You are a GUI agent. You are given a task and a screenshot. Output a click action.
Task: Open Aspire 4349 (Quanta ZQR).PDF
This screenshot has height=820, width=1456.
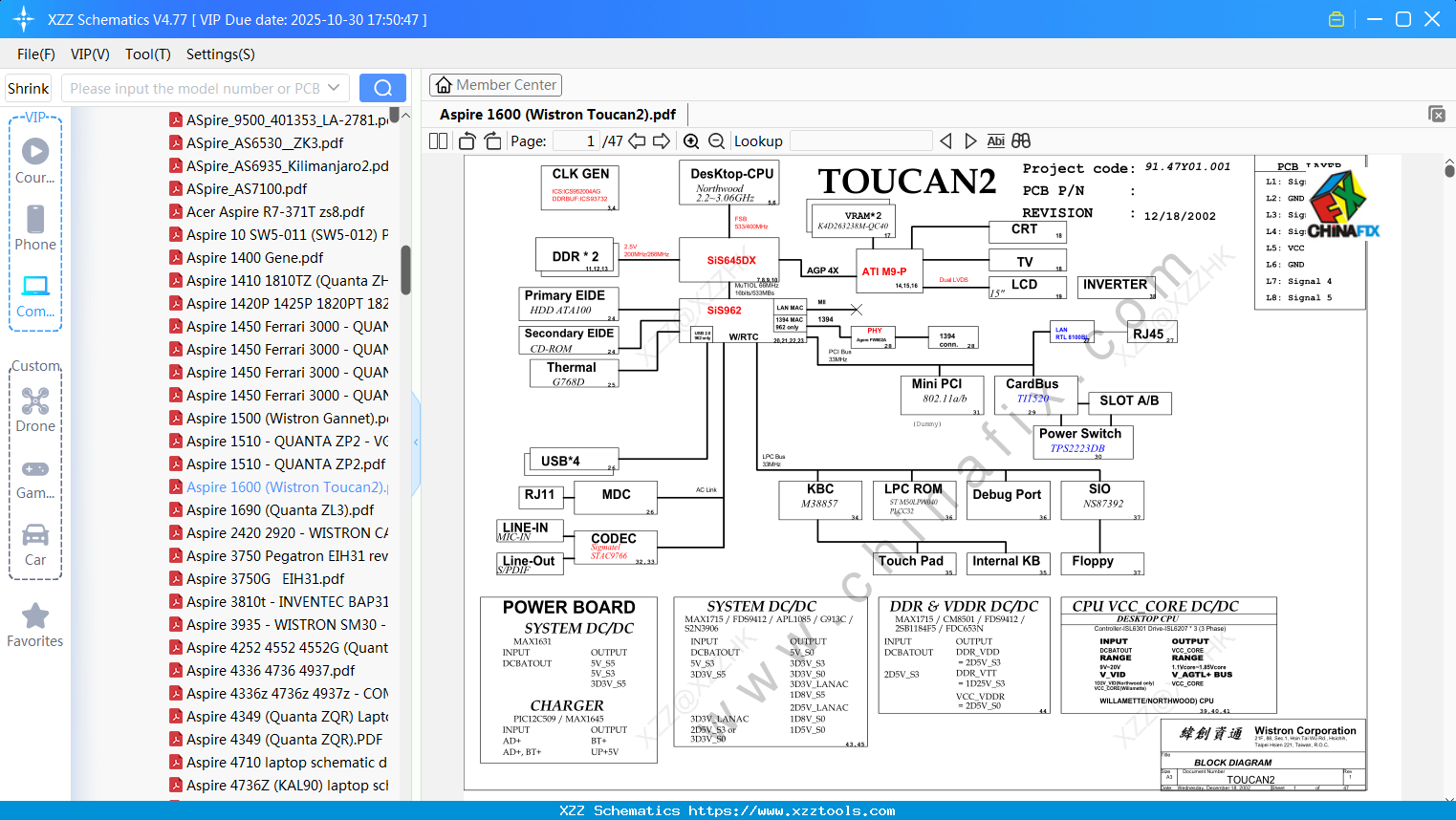coord(285,739)
